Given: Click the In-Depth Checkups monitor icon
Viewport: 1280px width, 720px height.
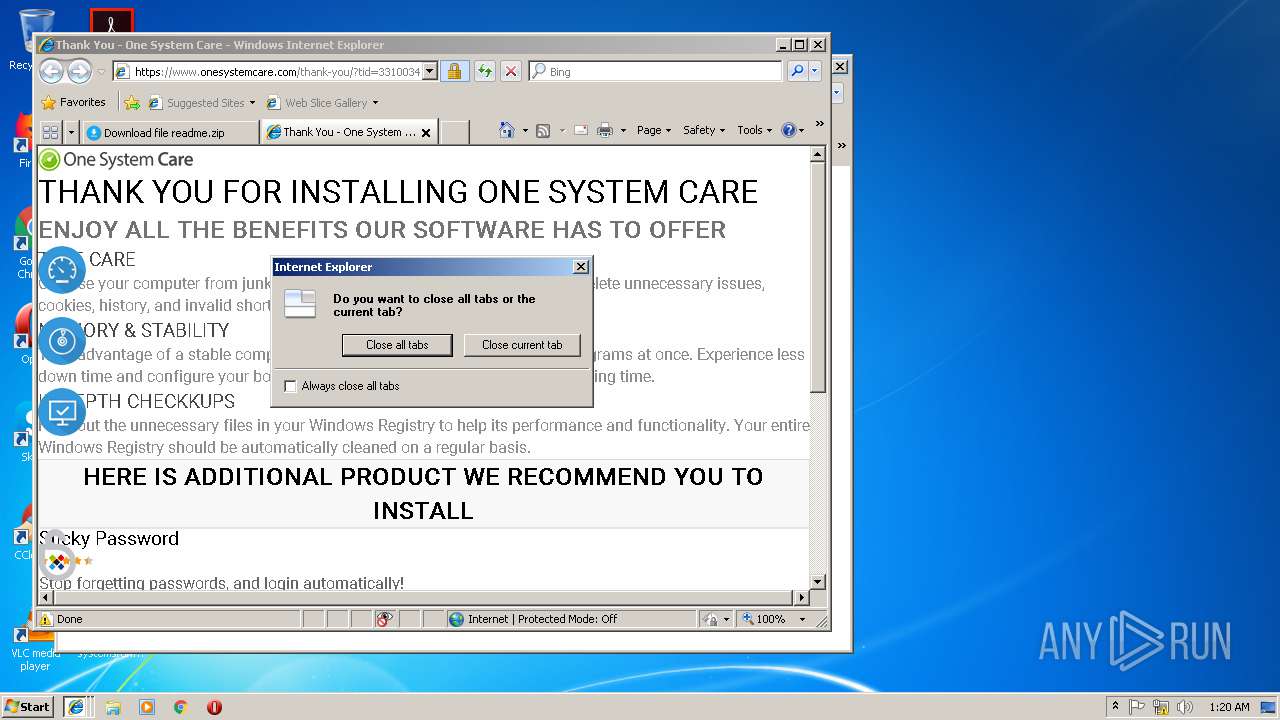Looking at the screenshot, I should (62, 412).
